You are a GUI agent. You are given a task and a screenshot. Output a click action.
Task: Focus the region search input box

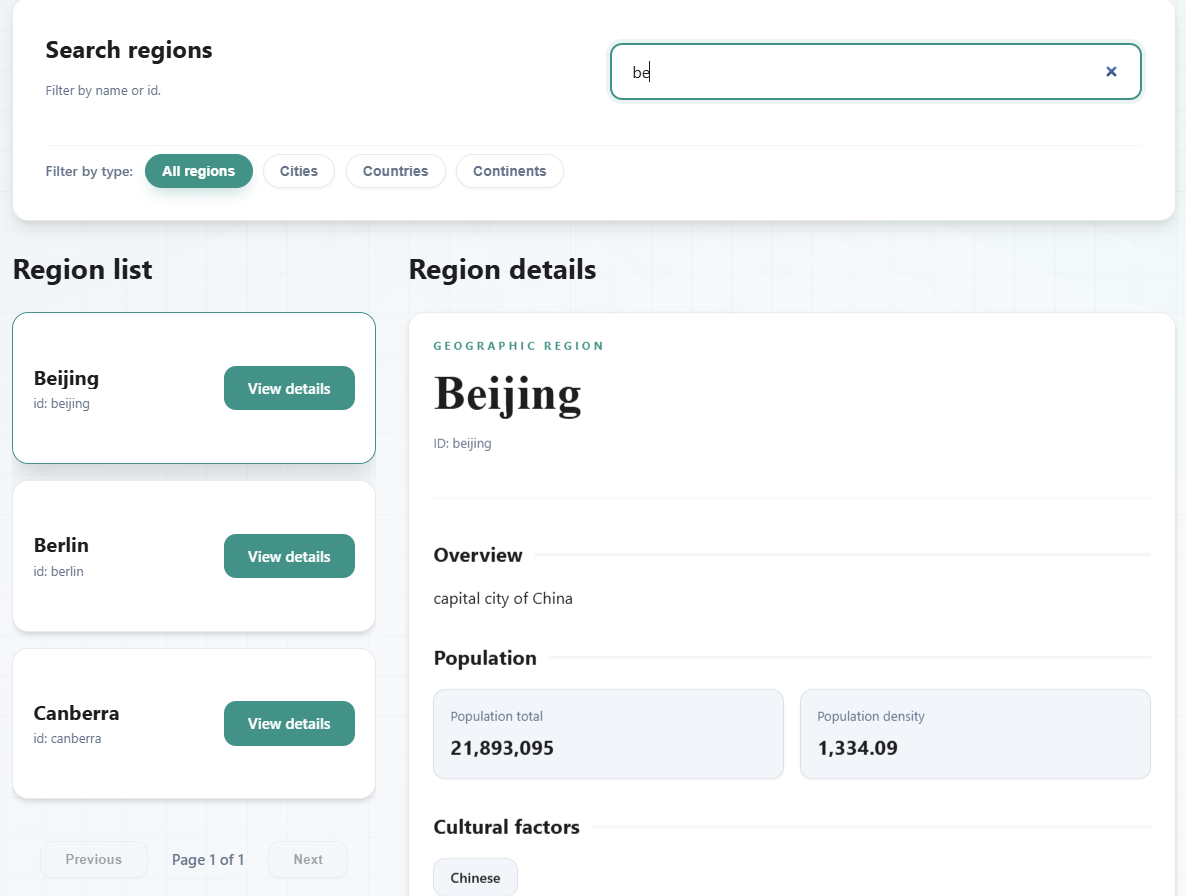(x=860, y=72)
